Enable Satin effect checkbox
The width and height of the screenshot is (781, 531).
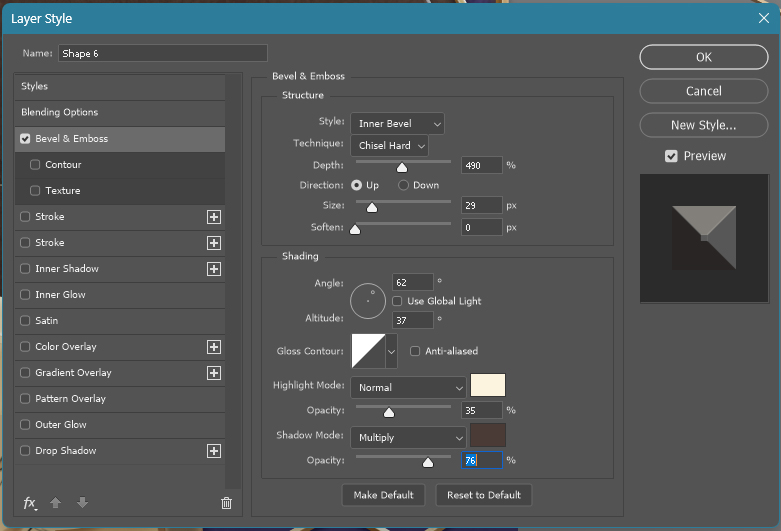25,320
